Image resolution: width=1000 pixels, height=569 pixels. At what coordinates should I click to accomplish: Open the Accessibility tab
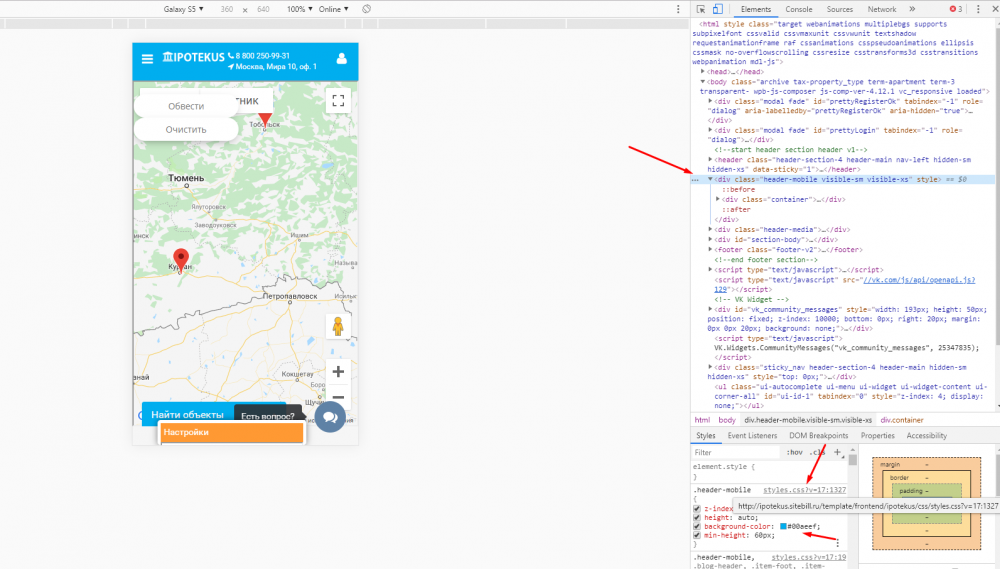(927, 436)
